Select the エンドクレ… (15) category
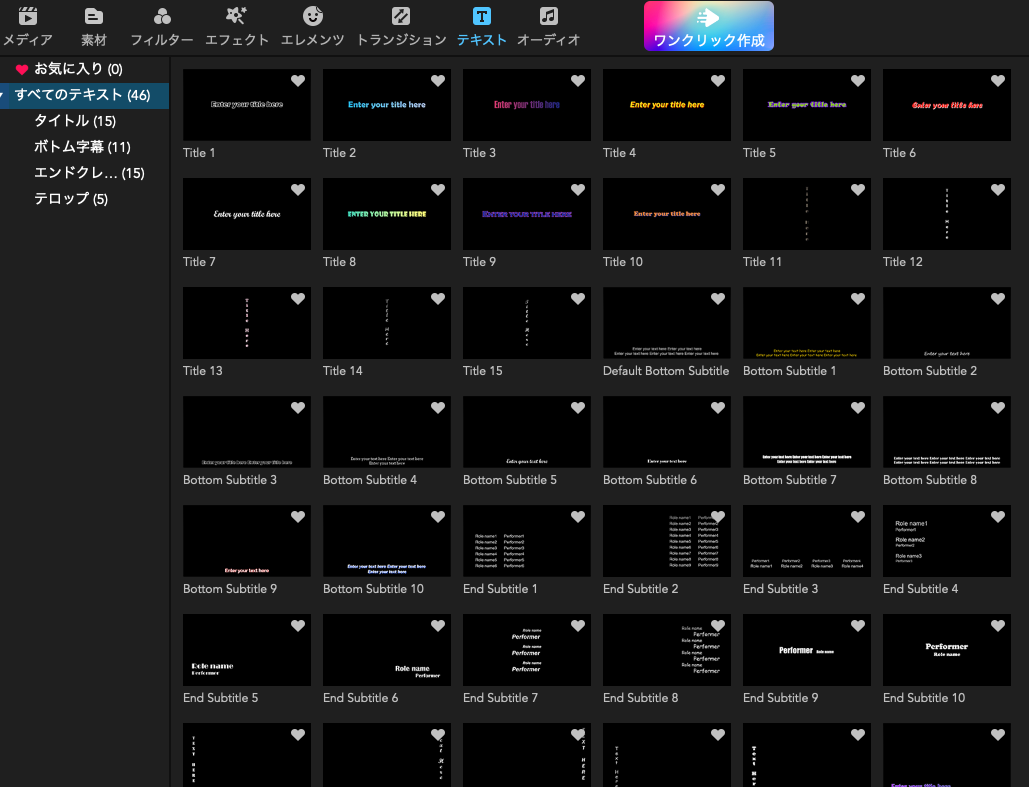 89,173
